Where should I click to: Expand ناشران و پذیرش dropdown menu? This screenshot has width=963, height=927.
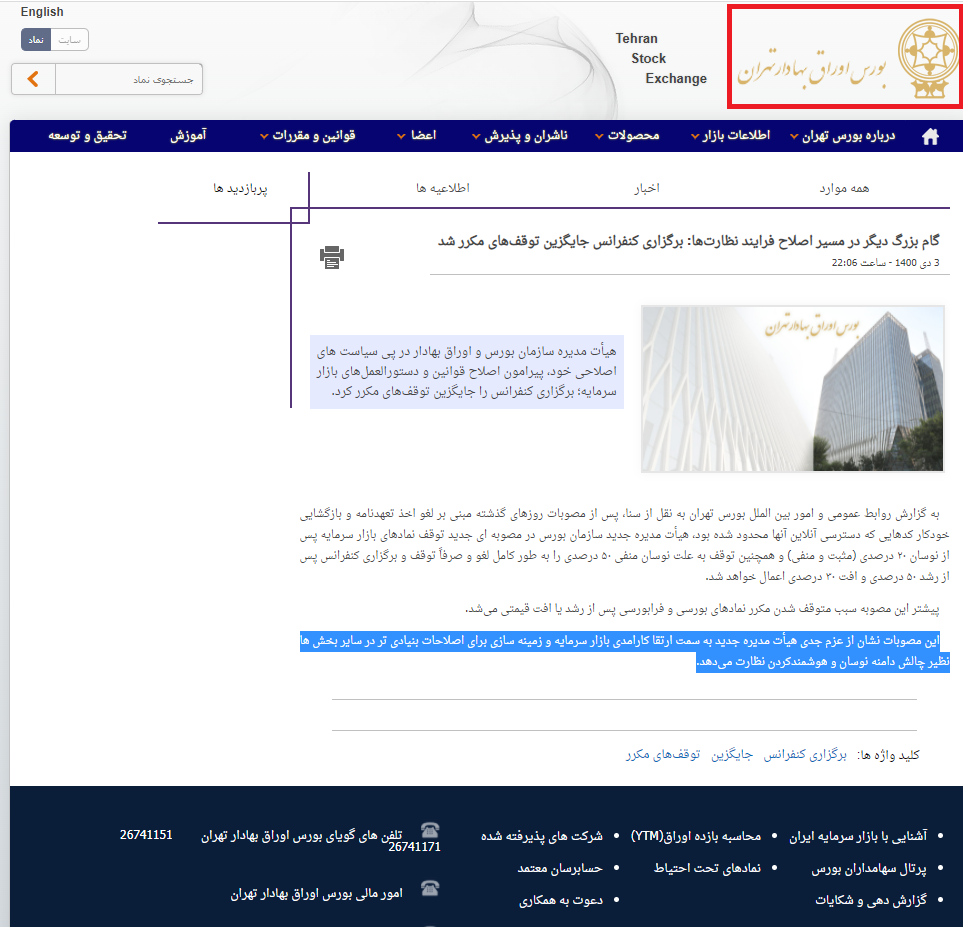[520, 136]
